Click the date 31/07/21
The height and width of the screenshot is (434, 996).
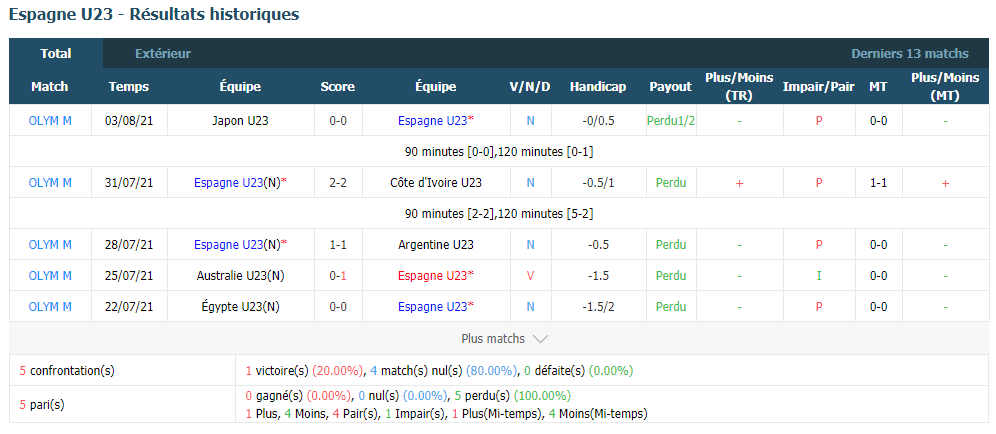[x=129, y=182]
